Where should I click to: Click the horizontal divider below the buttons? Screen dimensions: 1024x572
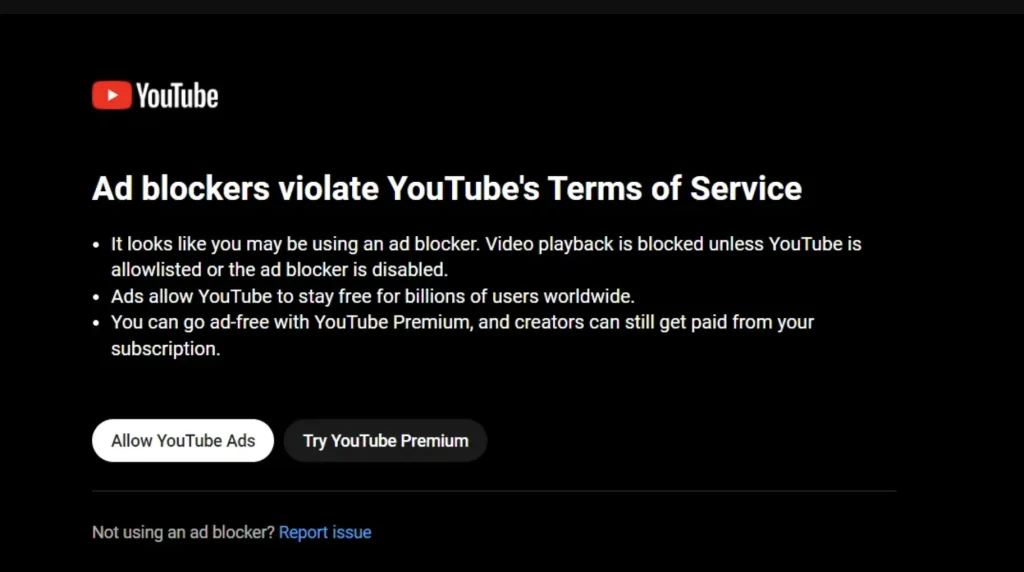point(493,491)
